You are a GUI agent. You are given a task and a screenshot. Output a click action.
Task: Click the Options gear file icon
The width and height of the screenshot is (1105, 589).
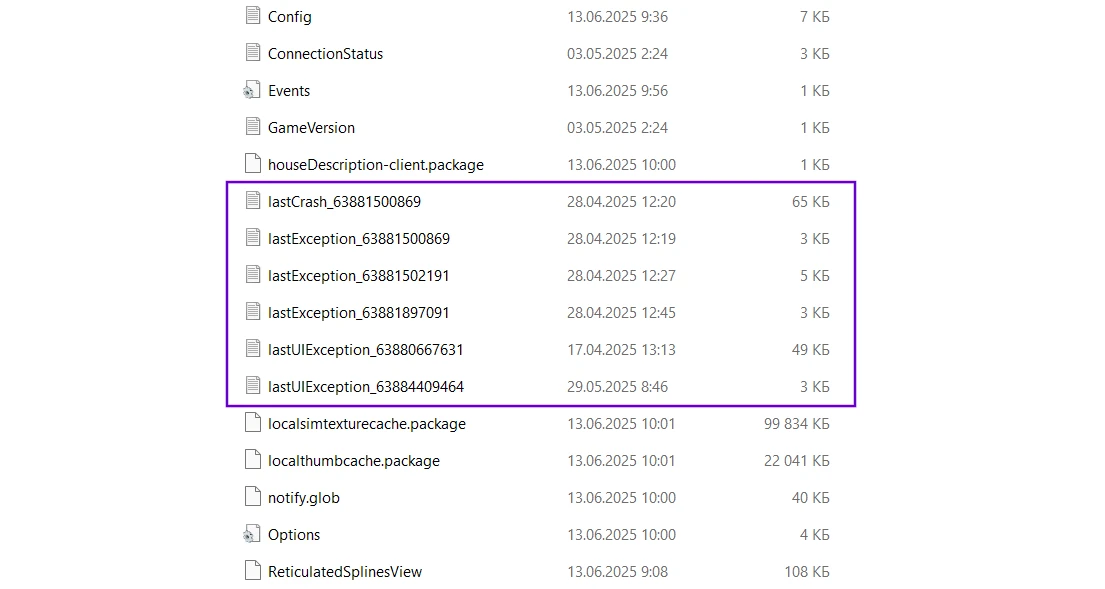(252, 534)
